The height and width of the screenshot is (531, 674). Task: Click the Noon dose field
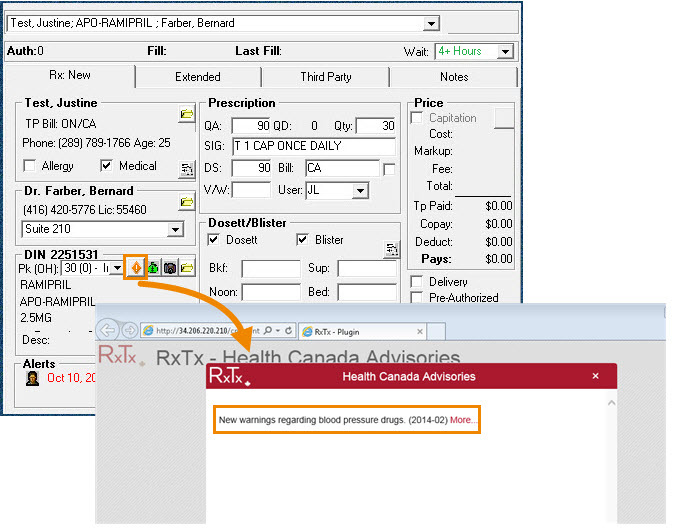click(x=271, y=292)
